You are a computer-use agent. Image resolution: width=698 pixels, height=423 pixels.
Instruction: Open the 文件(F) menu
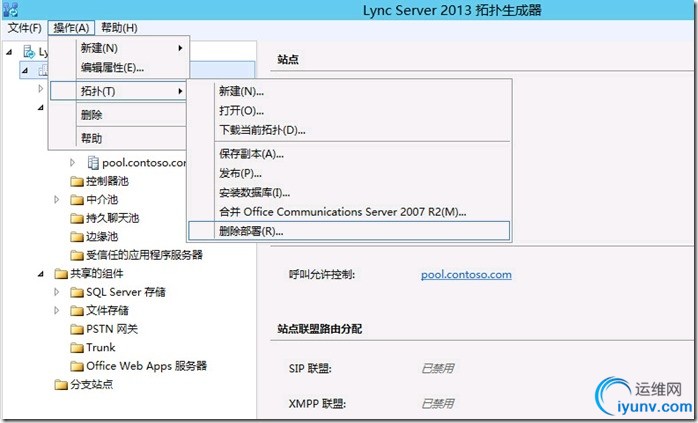pyautogui.click(x=24, y=28)
